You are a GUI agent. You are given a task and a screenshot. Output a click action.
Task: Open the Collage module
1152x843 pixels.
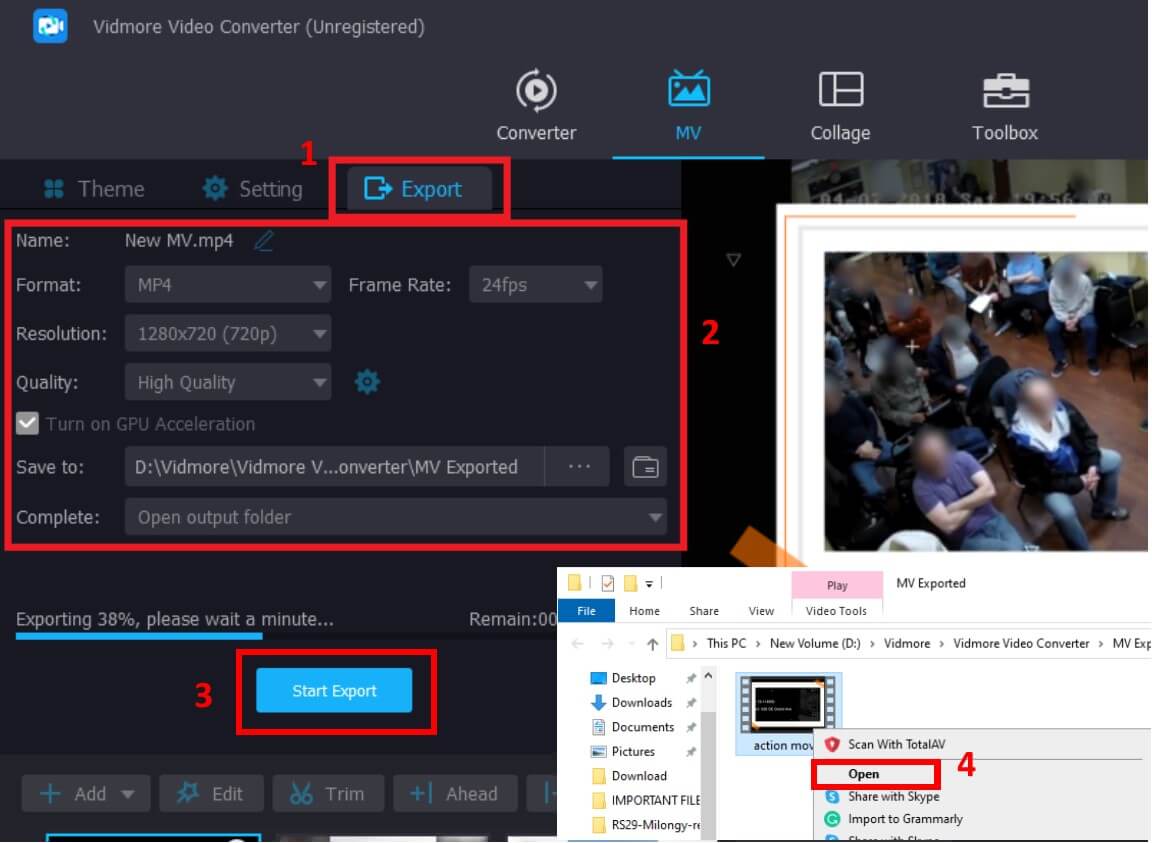(840, 106)
